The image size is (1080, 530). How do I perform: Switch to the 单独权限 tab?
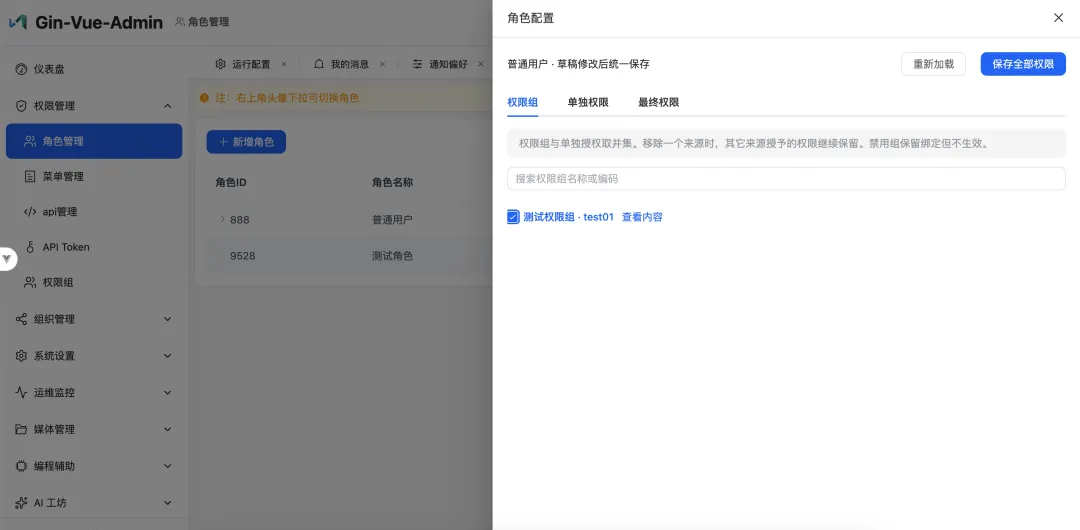click(x=588, y=102)
